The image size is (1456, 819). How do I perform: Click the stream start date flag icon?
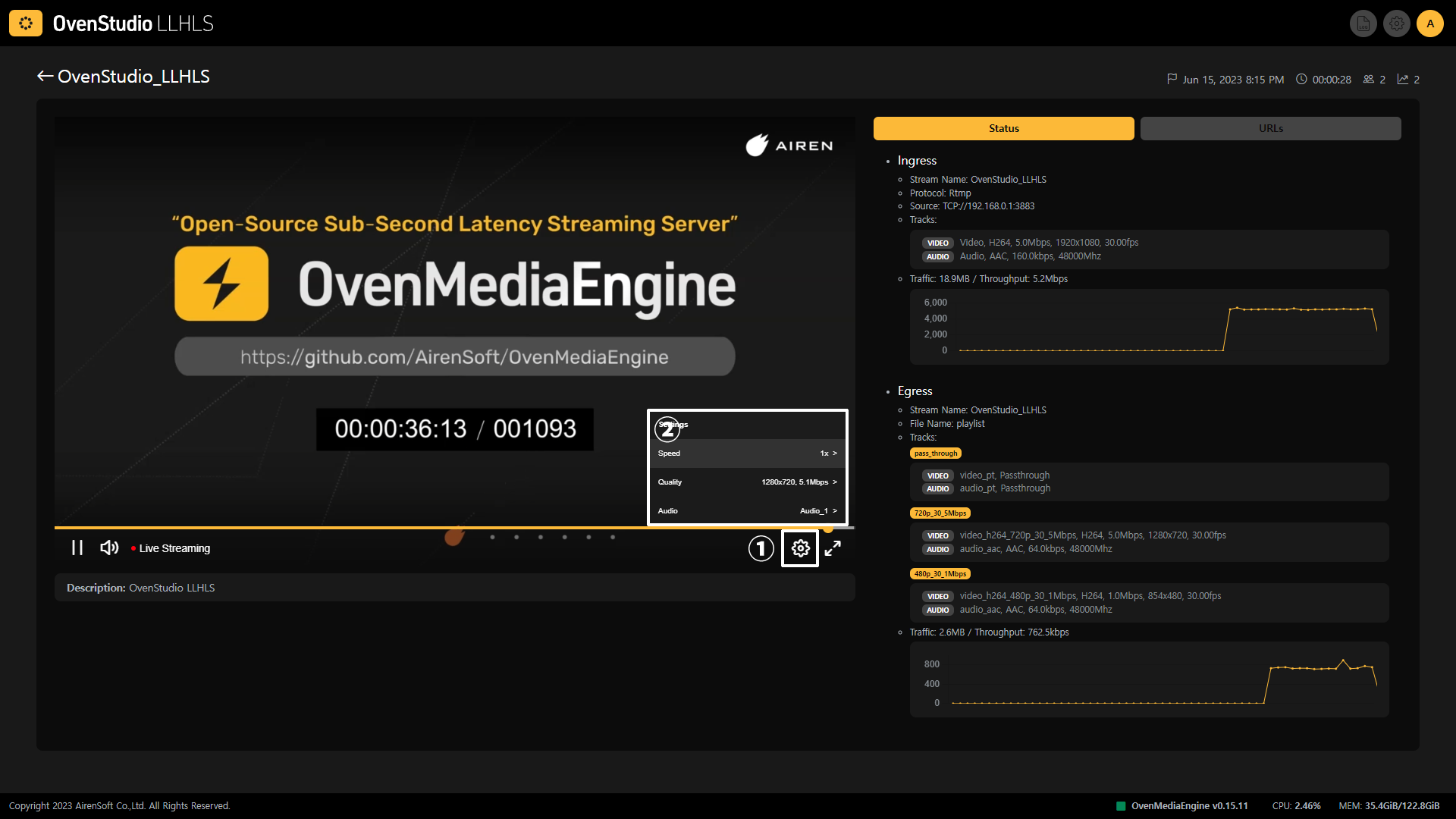click(x=1172, y=79)
